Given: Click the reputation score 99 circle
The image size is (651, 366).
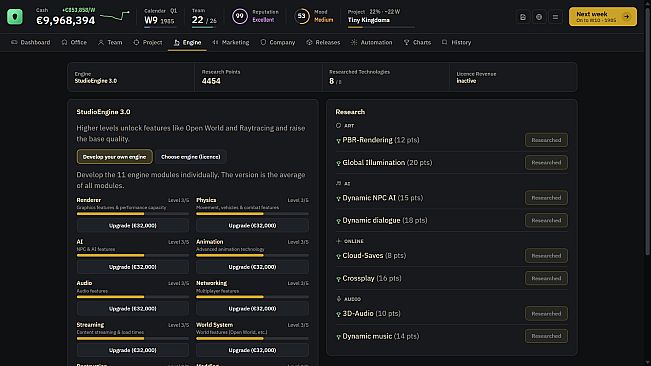Looking at the screenshot, I should click(x=240, y=17).
